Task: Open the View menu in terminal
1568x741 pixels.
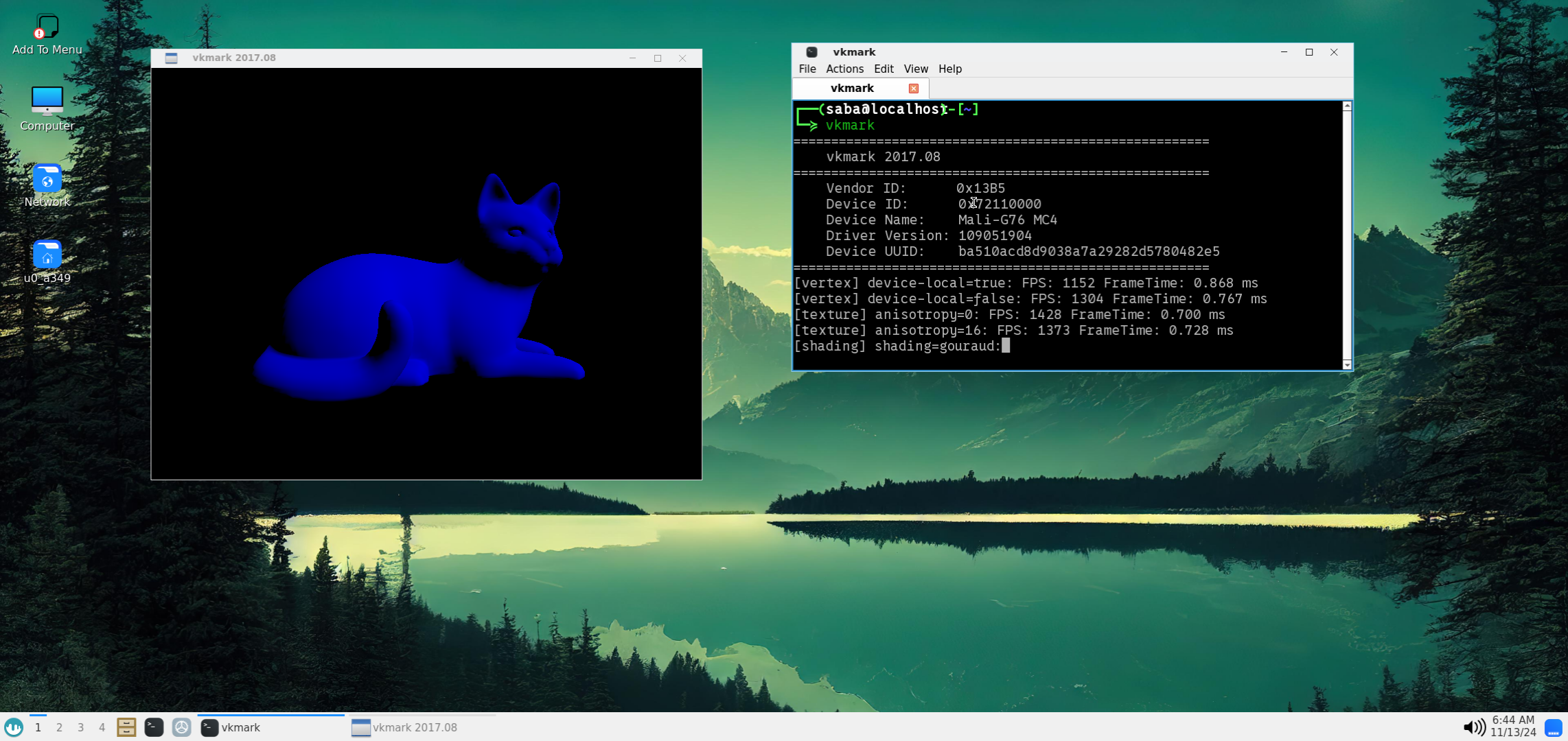Action: 915,69
